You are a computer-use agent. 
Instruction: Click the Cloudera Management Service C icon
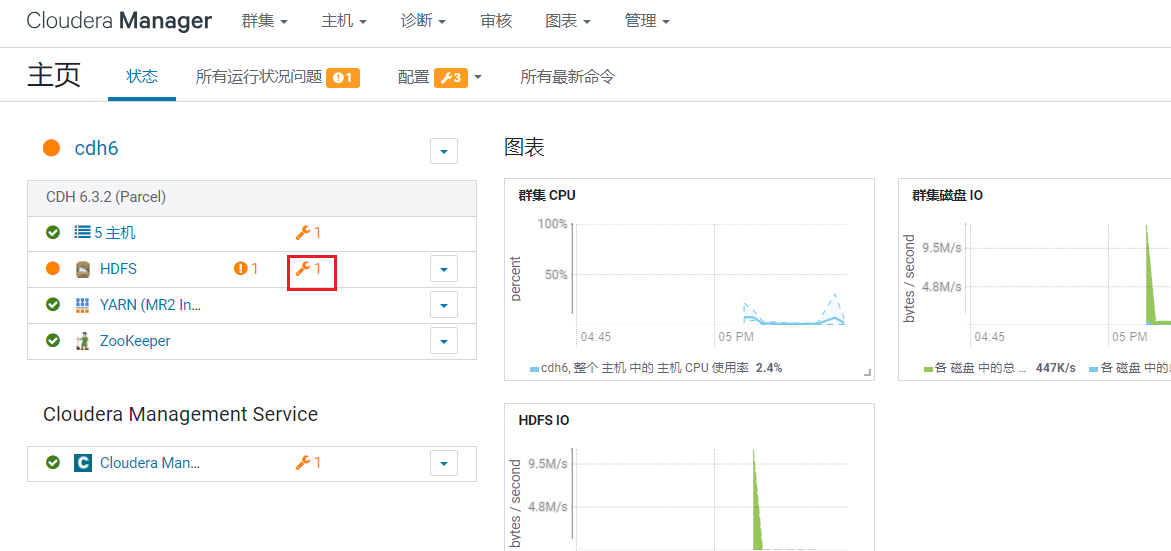pos(83,463)
